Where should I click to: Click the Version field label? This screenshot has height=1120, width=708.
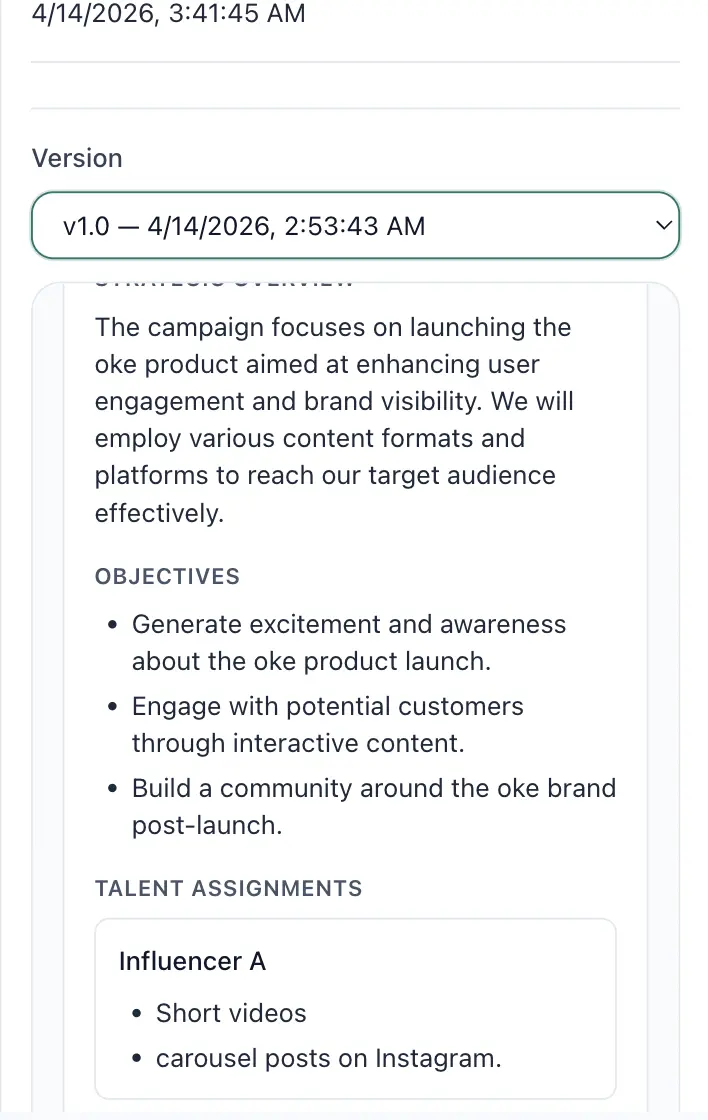point(77,158)
